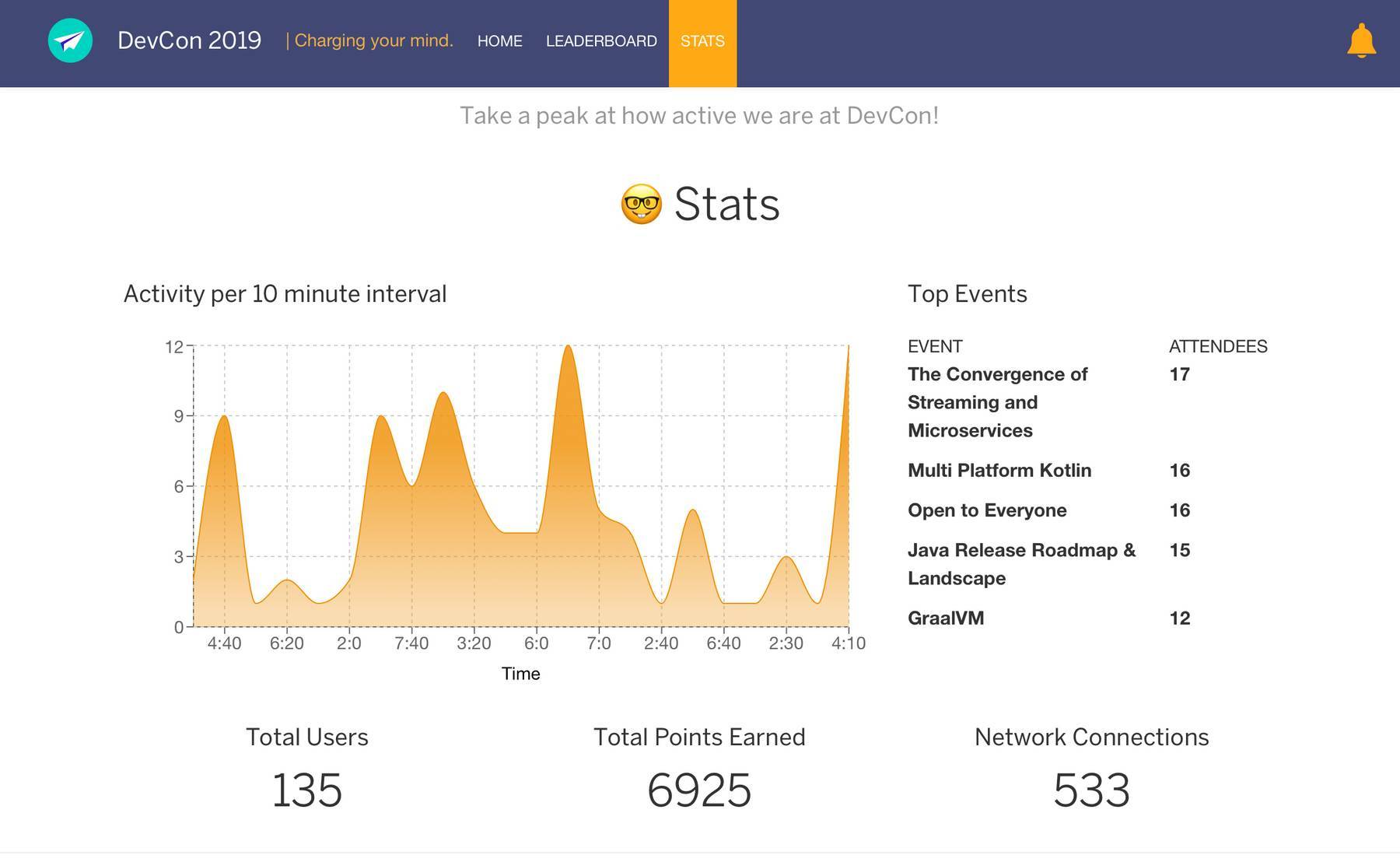Click the EVENT column header
Screen dimensions: 1400x862
point(935,346)
